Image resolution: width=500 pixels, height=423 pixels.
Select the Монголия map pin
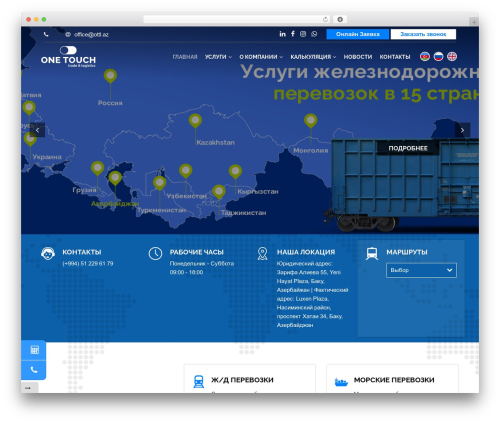click(x=311, y=121)
